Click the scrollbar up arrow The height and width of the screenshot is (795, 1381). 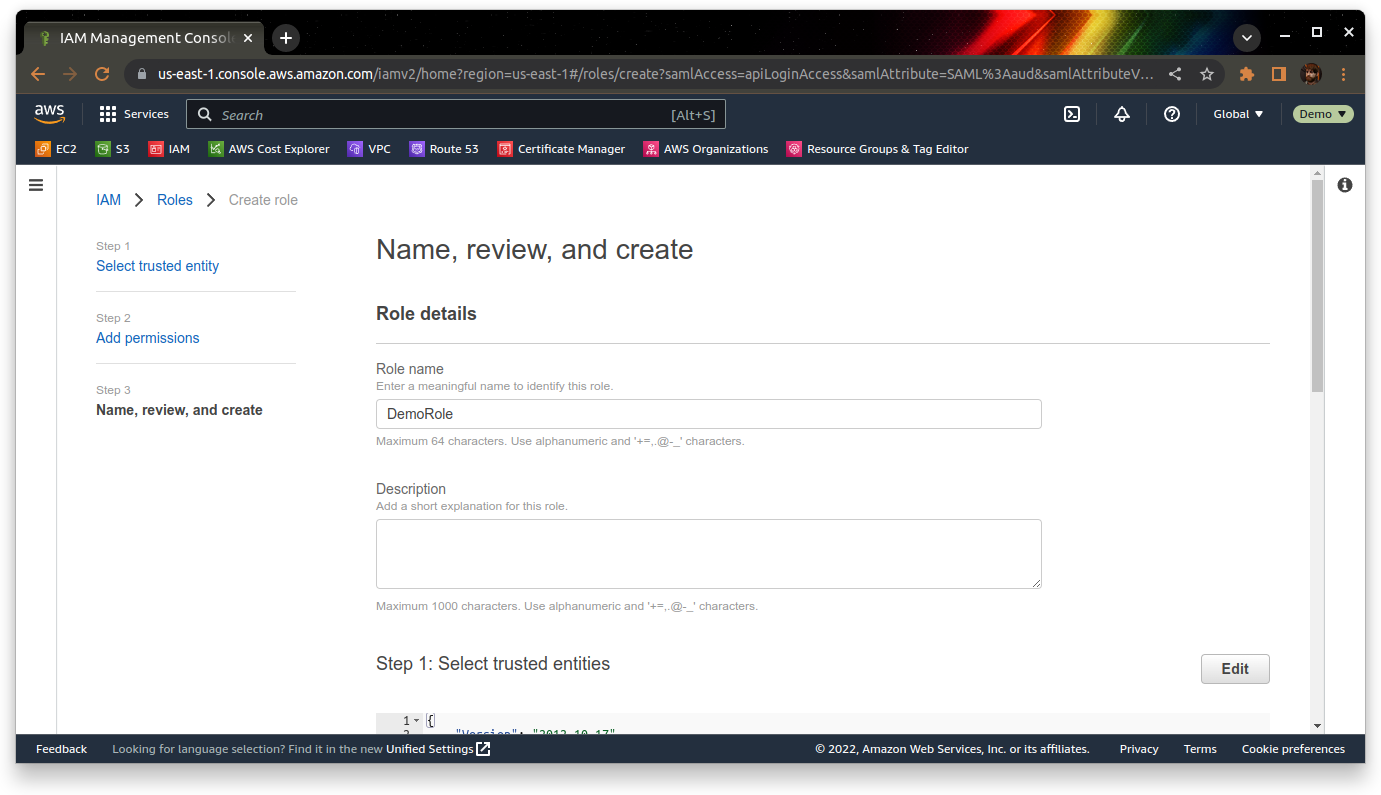[1317, 173]
